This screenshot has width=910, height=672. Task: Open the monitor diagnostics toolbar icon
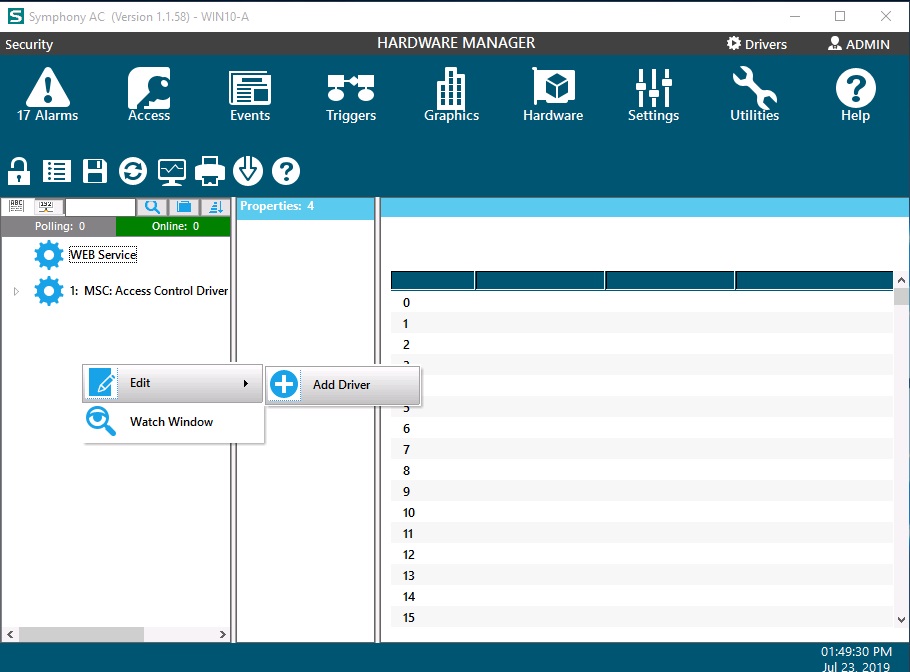coord(172,171)
